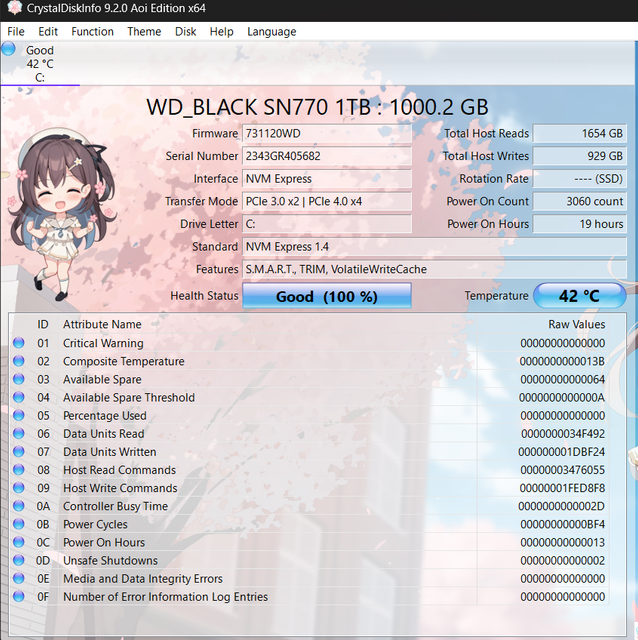Select the C: drive status orb
The width and height of the screenshot is (638, 640).
pos(8,49)
